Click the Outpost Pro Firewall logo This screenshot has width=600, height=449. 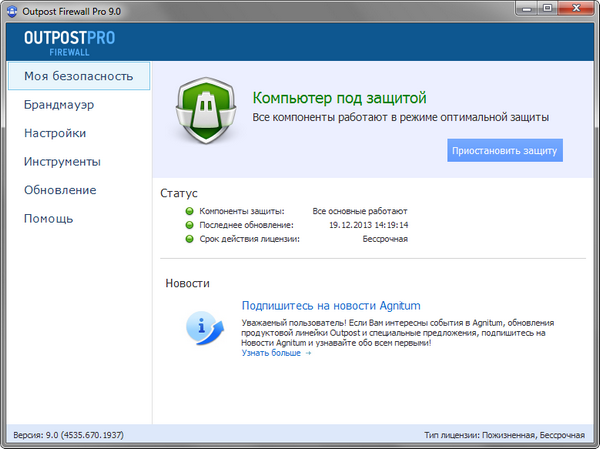click(71, 40)
